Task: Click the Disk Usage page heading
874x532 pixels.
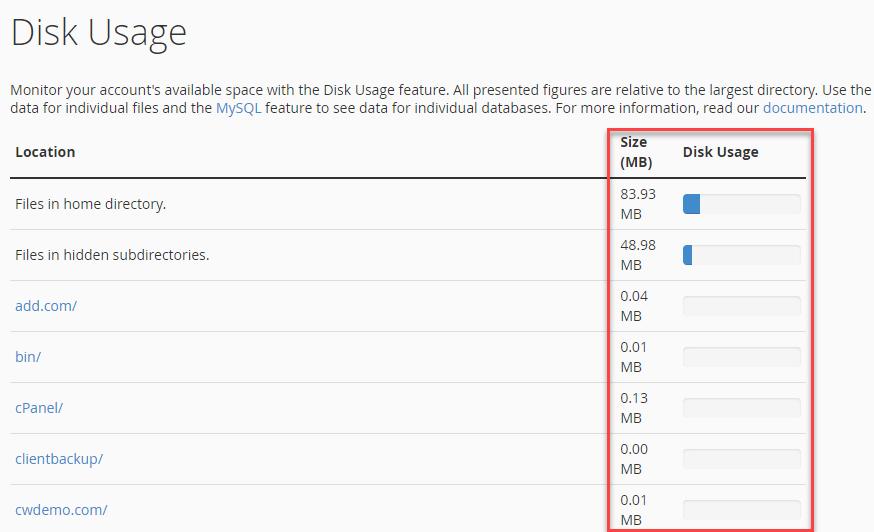Action: pyautogui.click(x=99, y=32)
